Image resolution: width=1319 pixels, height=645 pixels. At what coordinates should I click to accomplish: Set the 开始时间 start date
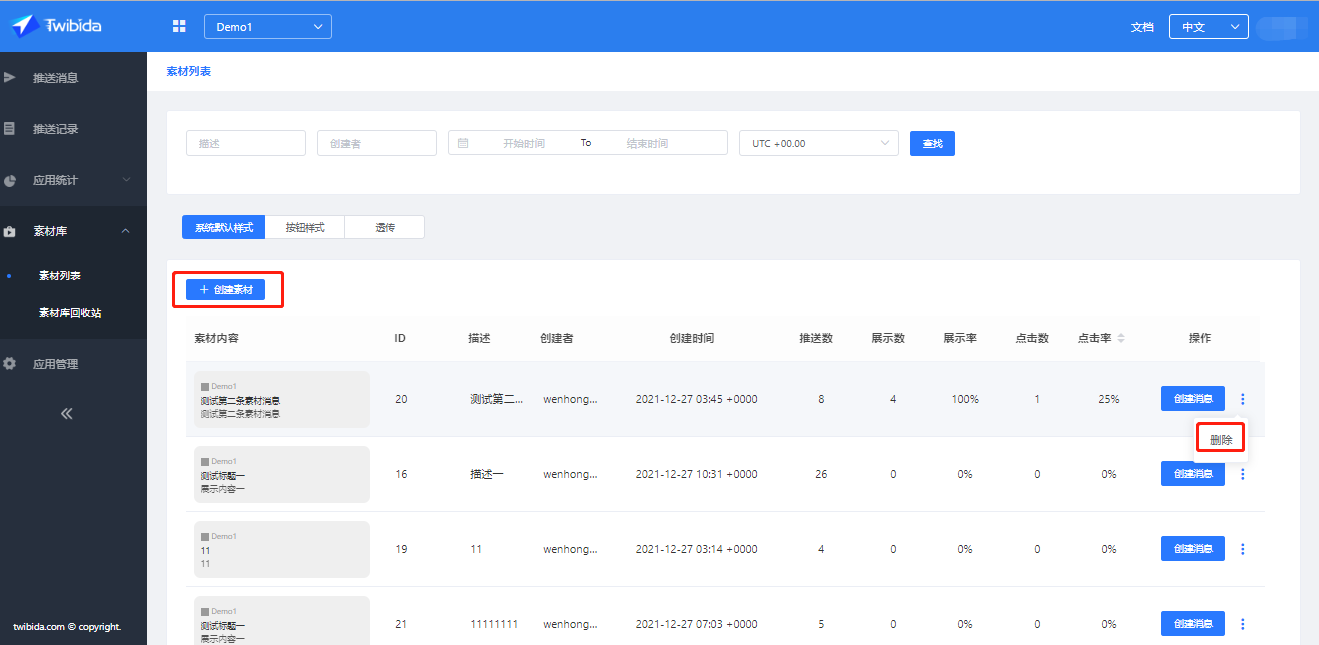coord(524,143)
